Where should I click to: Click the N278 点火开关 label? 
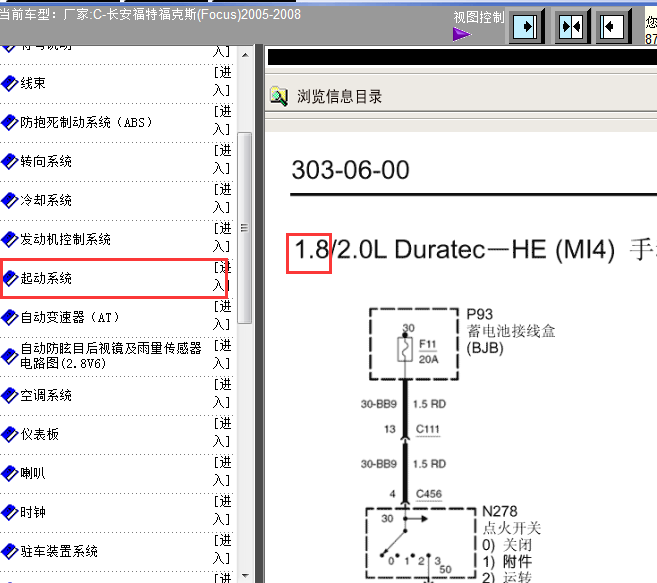pyautogui.click(x=511, y=520)
